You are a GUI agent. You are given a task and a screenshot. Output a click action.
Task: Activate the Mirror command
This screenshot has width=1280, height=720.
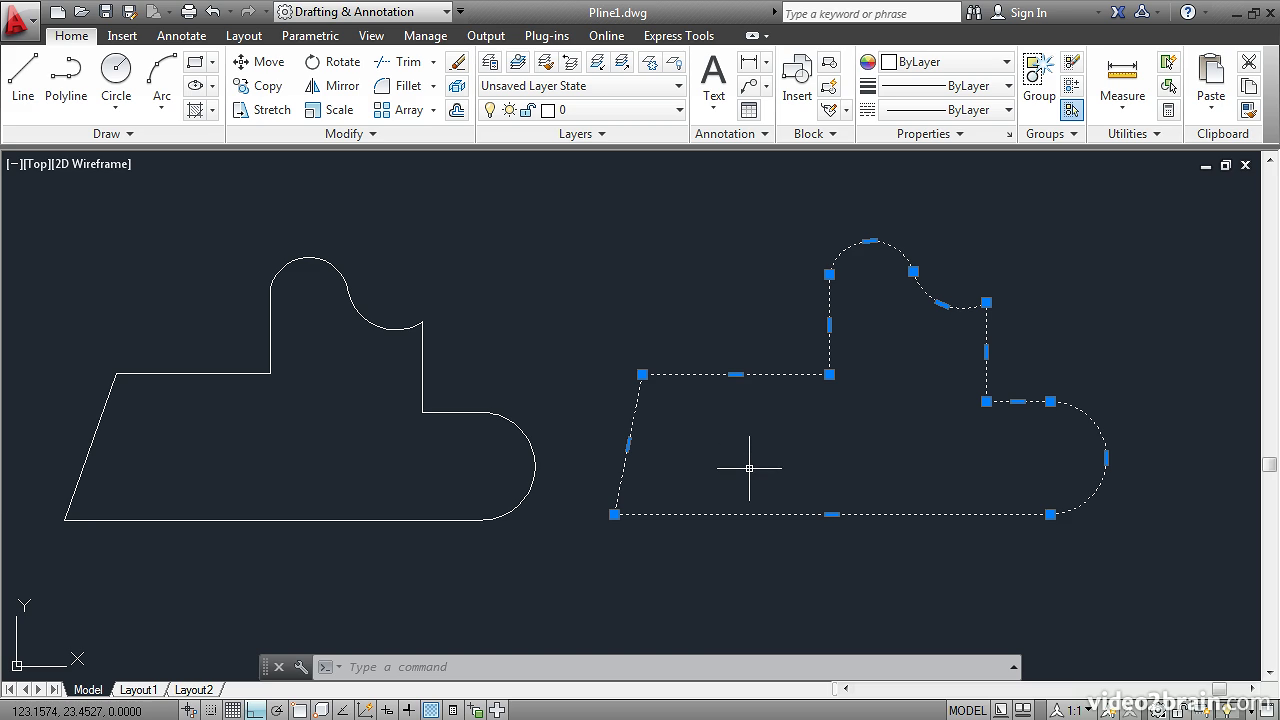pos(332,86)
